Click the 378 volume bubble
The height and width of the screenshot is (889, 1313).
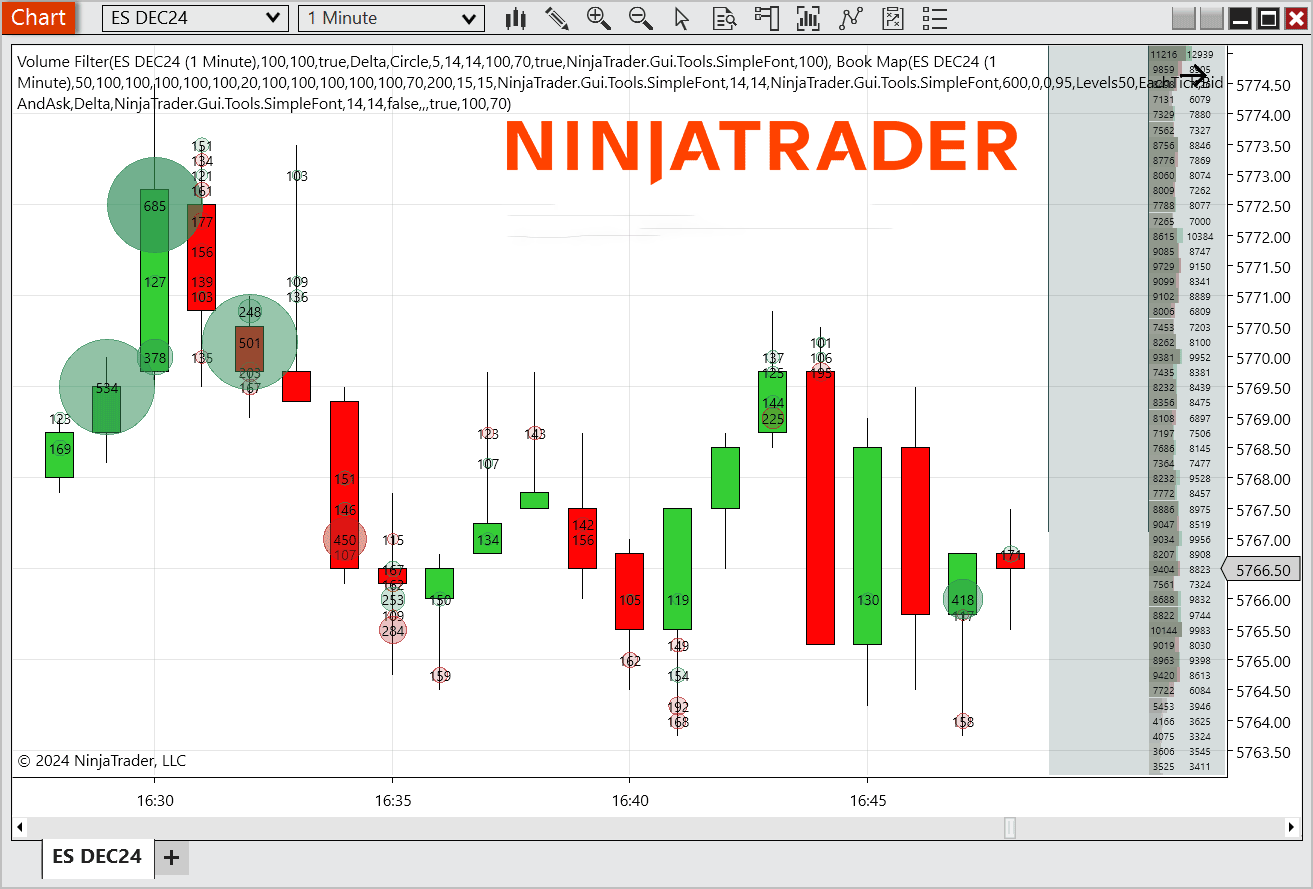[x=155, y=357]
